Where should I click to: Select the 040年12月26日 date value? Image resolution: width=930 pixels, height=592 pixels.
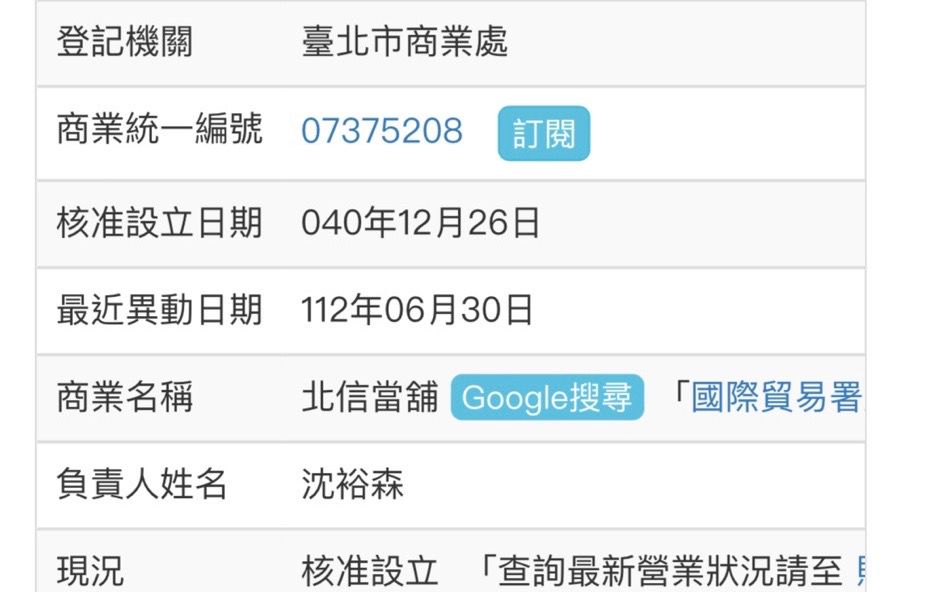pos(420,223)
